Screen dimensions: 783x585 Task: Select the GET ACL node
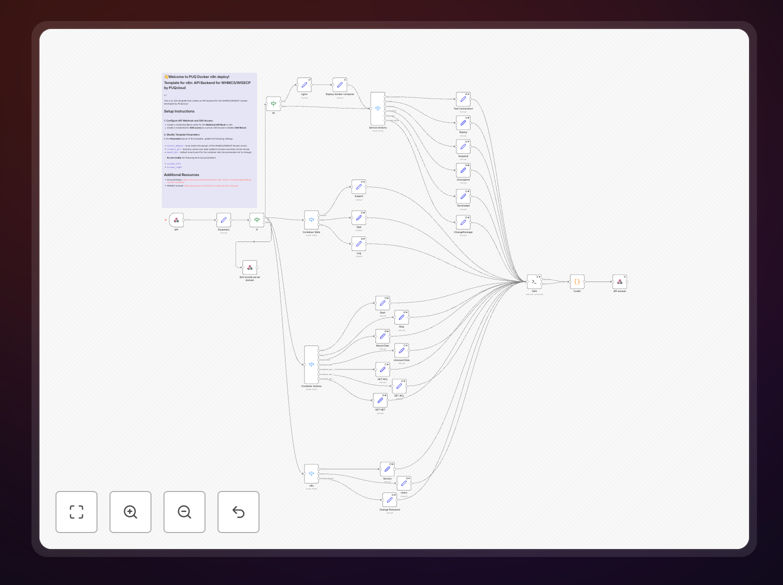pyautogui.click(x=383, y=370)
